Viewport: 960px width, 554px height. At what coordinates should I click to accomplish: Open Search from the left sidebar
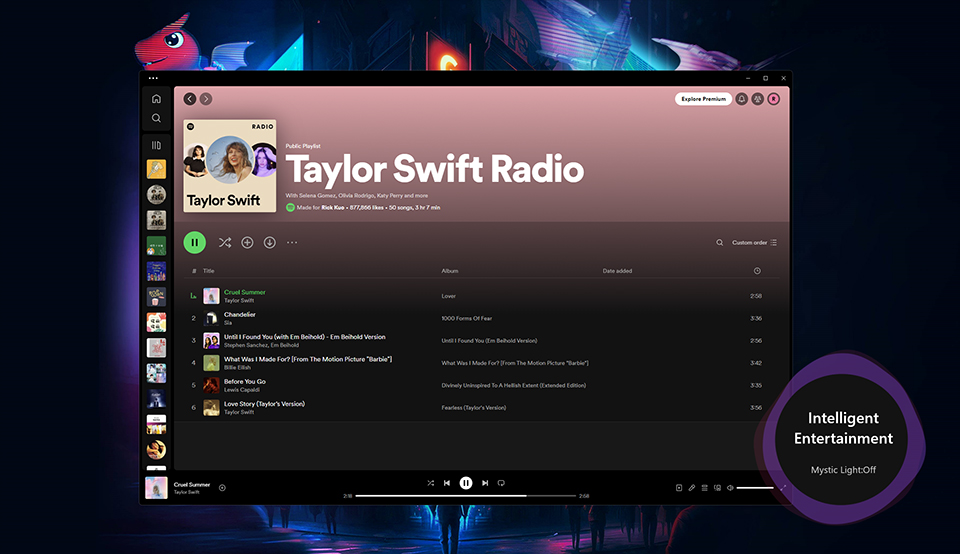click(x=156, y=118)
